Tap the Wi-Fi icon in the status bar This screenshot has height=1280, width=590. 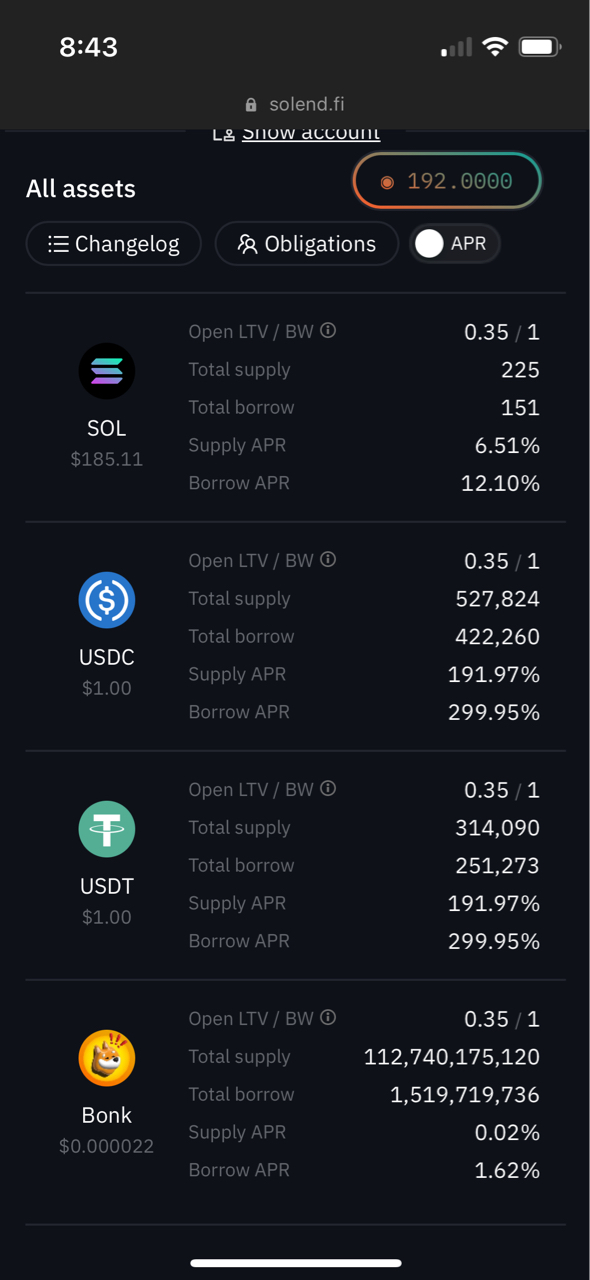(x=494, y=46)
